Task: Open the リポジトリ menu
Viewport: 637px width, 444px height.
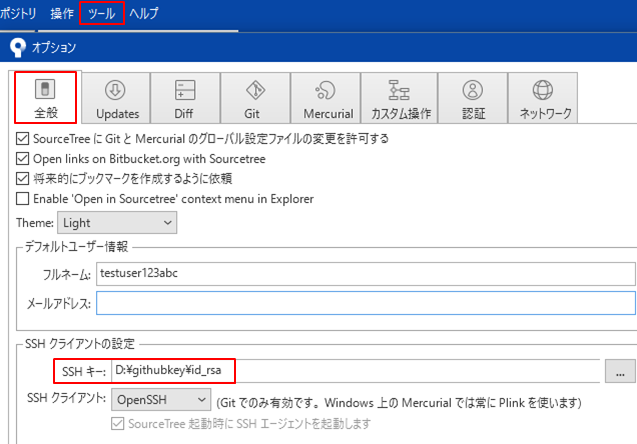Action: coord(18,13)
